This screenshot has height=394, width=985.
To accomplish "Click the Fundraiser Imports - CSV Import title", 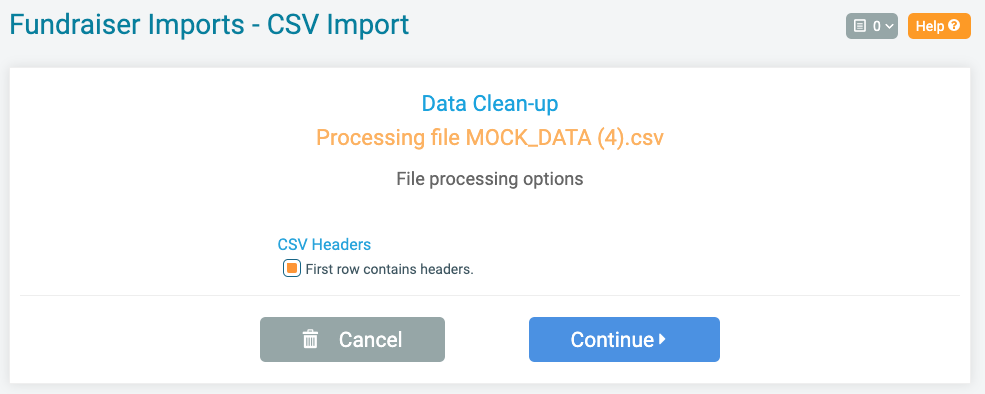I will (209, 25).
